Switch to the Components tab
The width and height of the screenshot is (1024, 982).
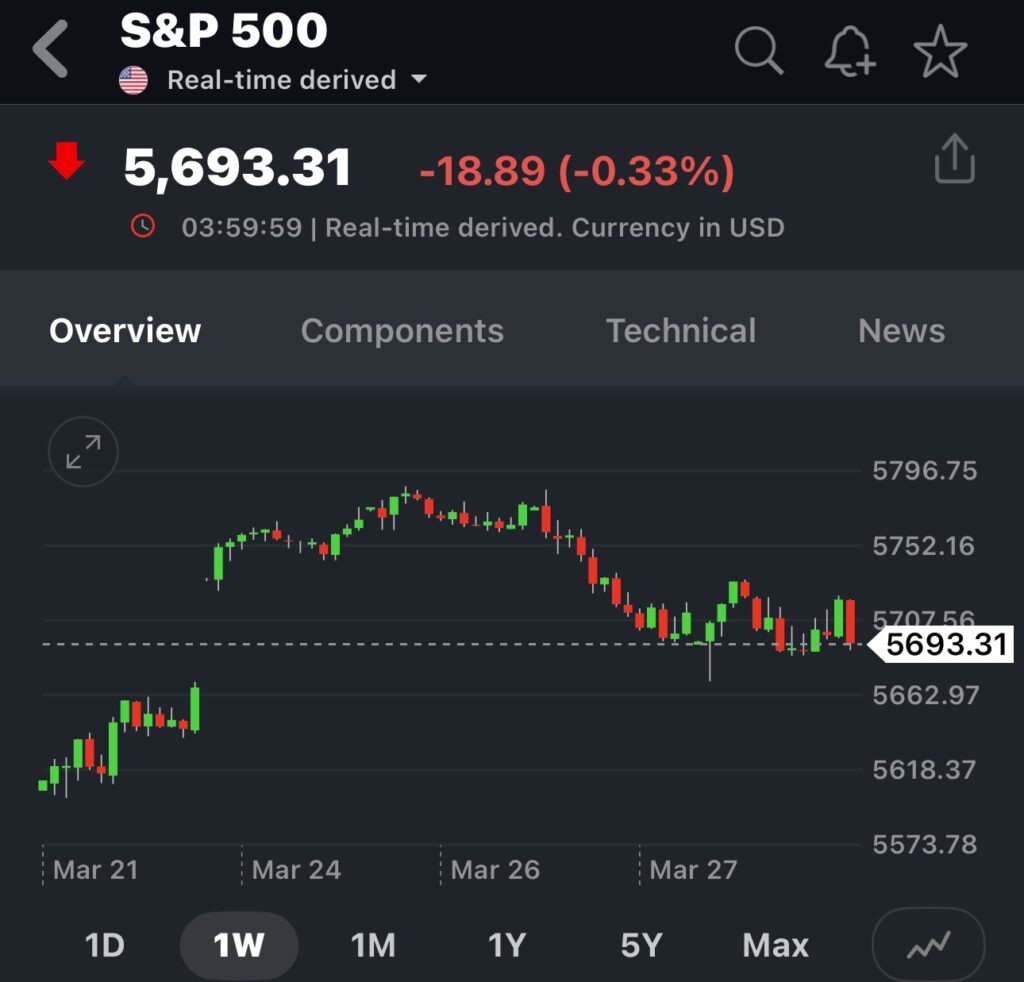(402, 331)
